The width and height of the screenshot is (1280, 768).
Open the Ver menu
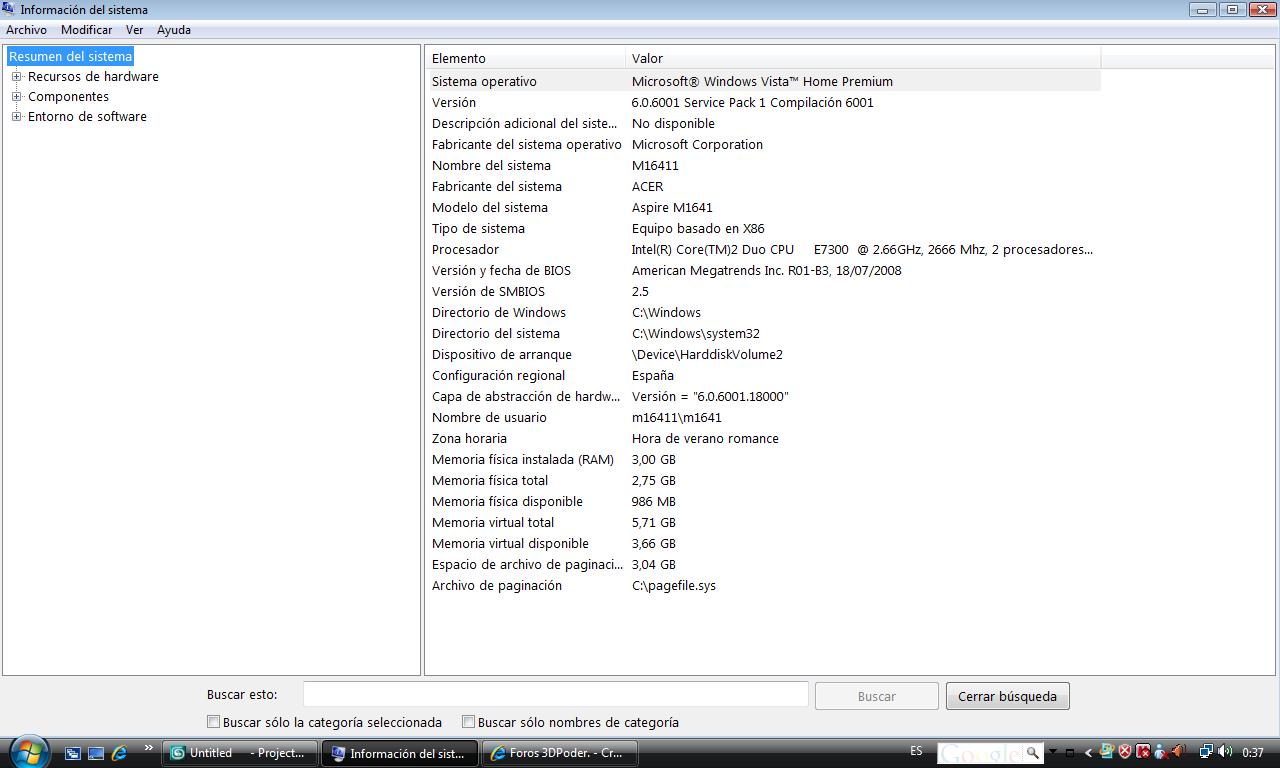[134, 30]
